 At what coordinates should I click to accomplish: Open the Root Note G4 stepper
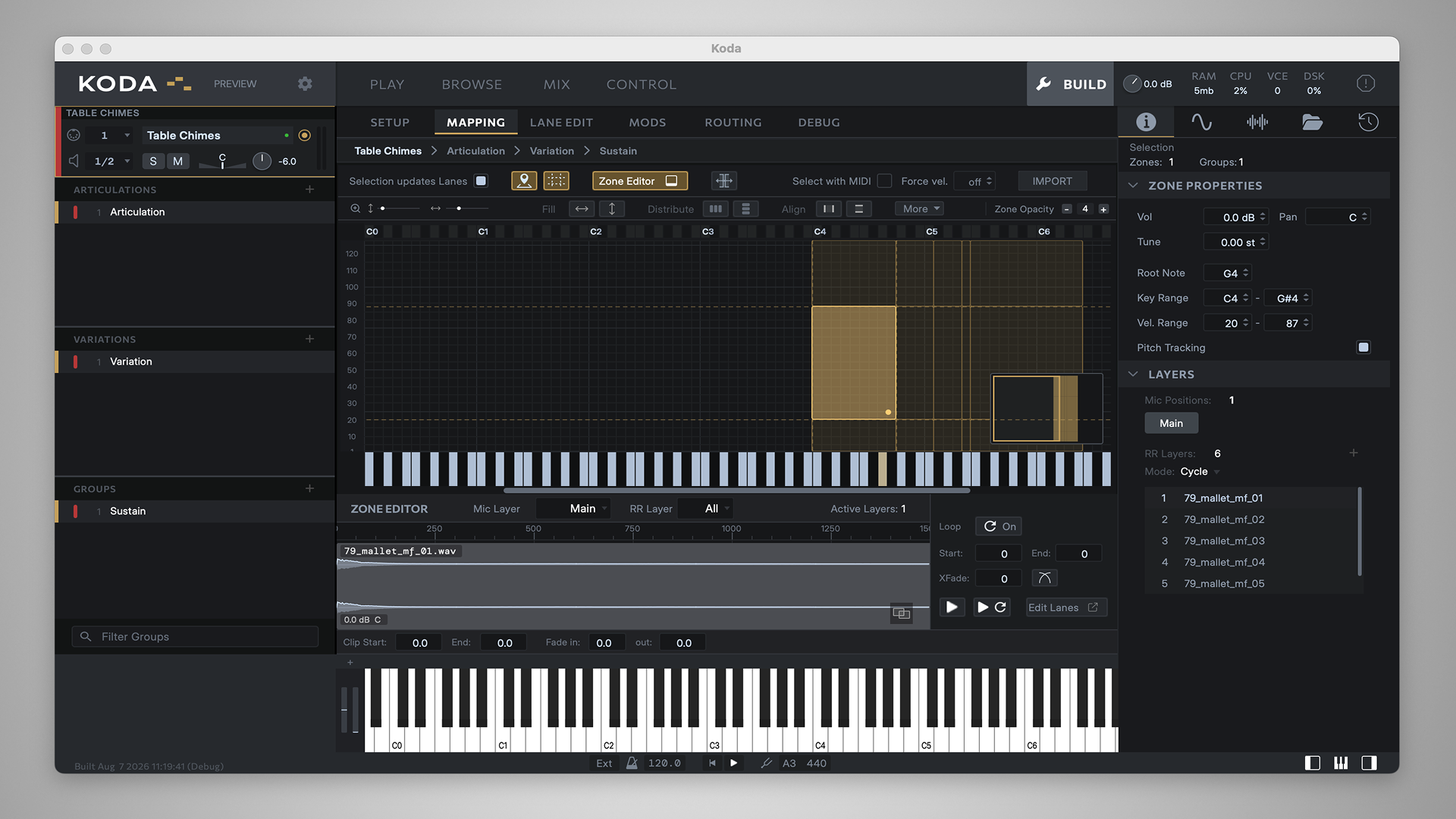click(x=1228, y=273)
